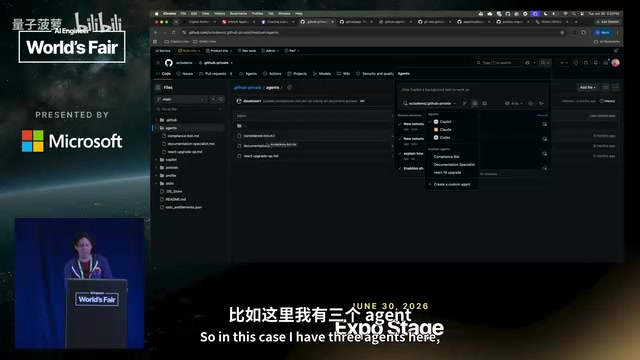Click the GitHub Octocat logo
The height and width of the screenshot is (360, 640).
(x=169, y=63)
